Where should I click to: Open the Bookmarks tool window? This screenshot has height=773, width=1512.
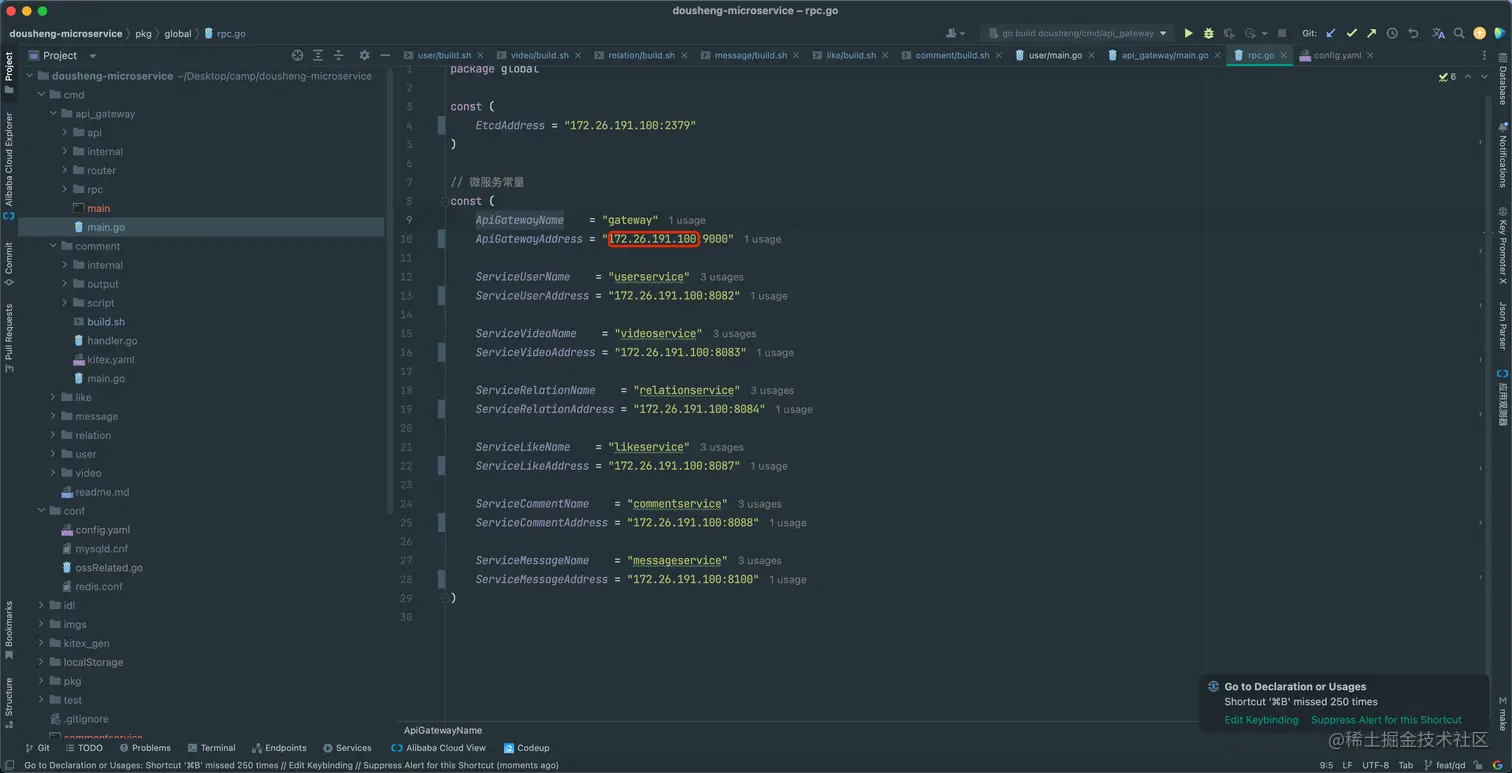point(9,630)
